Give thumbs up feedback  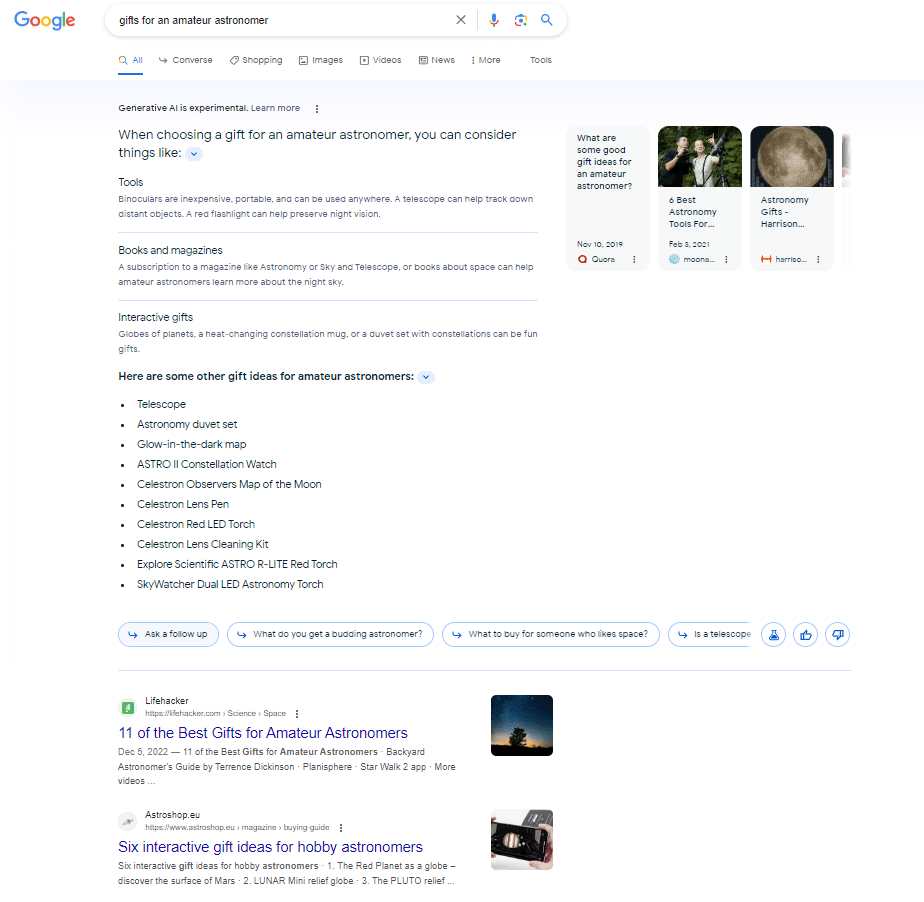[x=805, y=635]
